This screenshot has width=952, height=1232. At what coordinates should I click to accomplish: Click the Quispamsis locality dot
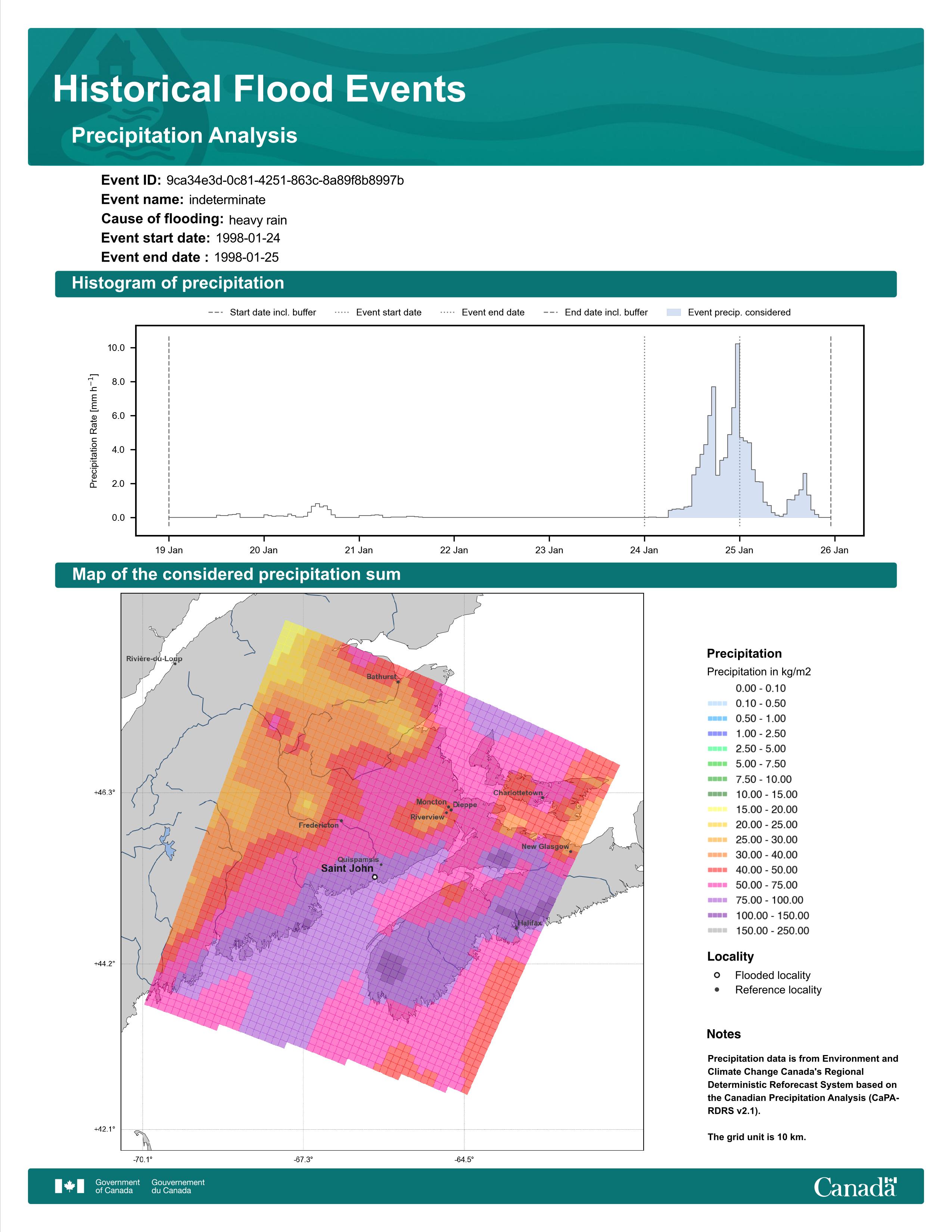click(381, 865)
